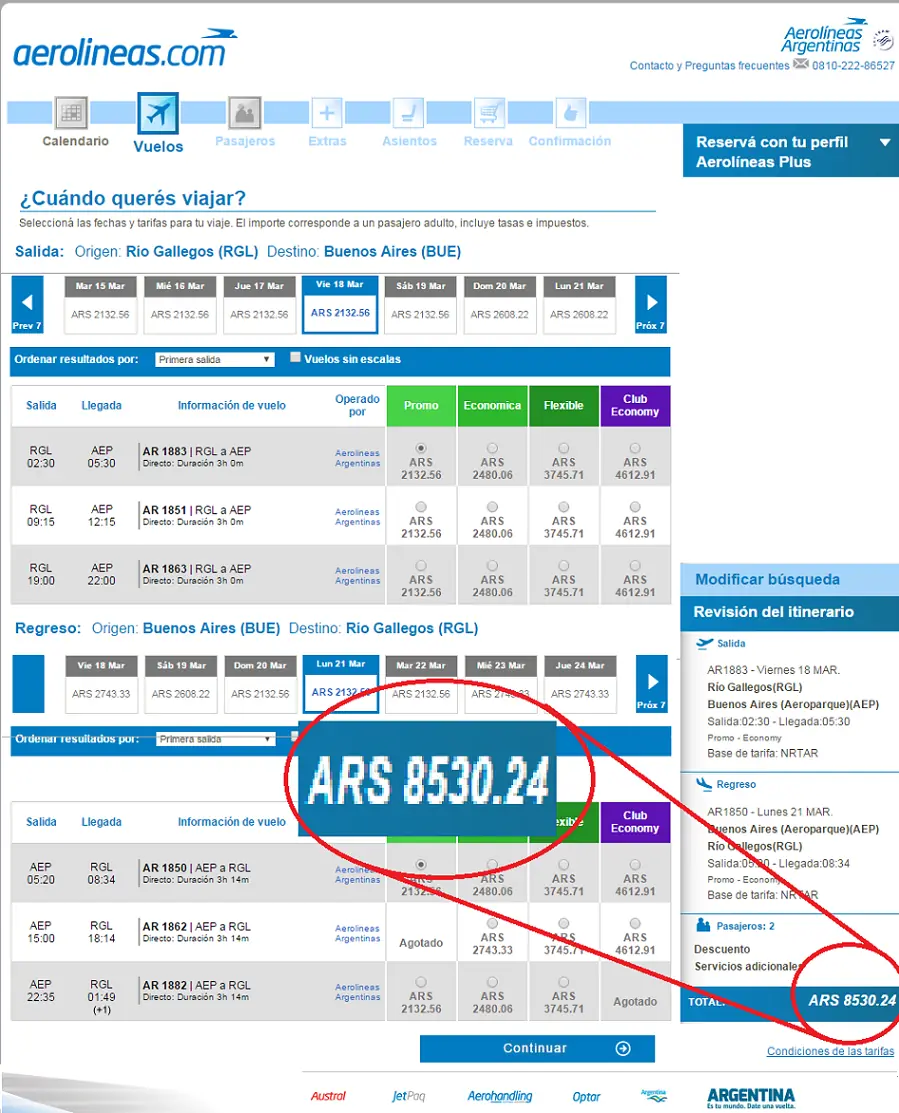Click the outbound Flexible column header
Image resolution: width=899 pixels, height=1113 pixels.
pyautogui.click(x=563, y=405)
